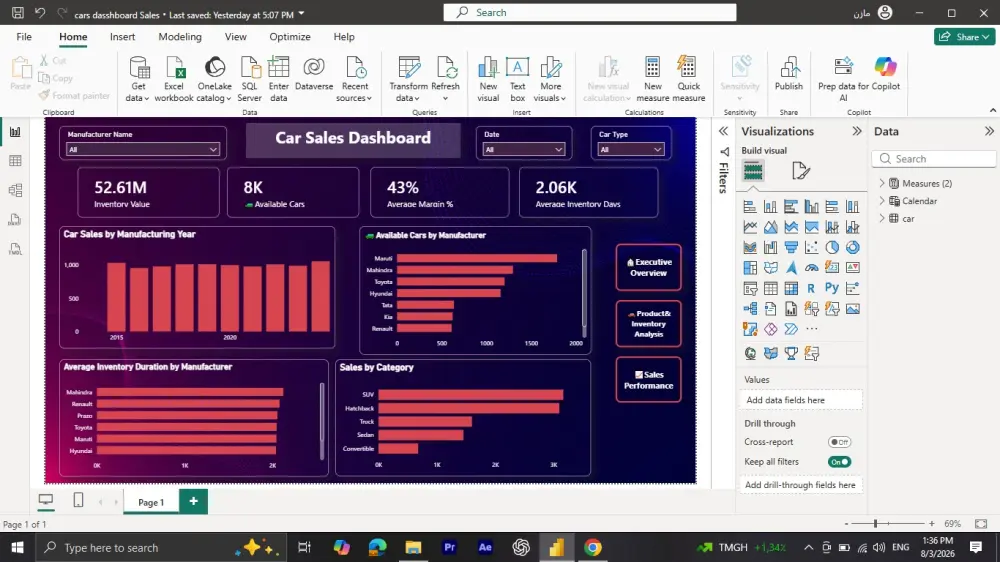The height and width of the screenshot is (562, 1000).
Task: Expand the Calendar table
Action: [x=882, y=201]
